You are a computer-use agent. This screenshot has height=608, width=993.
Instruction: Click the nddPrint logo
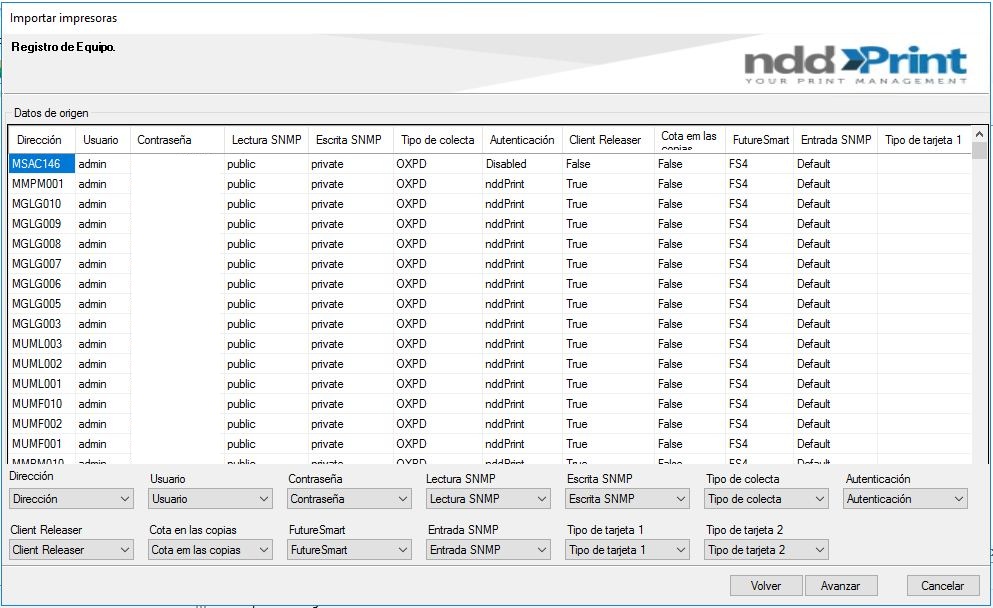[856, 64]
